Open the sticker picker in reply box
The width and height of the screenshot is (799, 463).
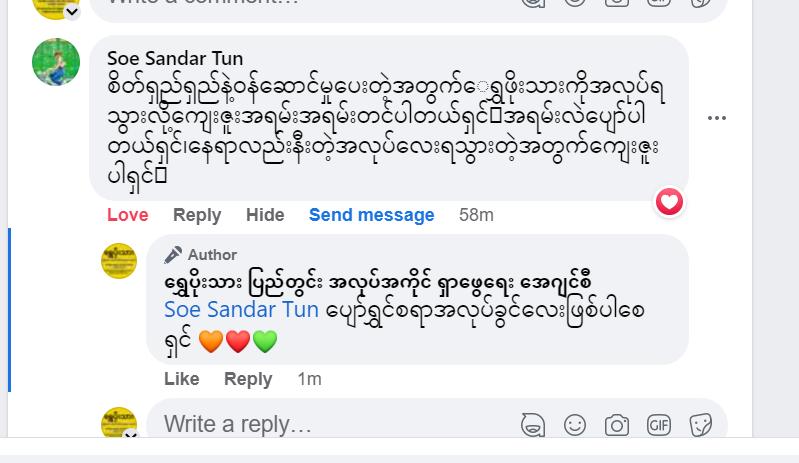701,425
